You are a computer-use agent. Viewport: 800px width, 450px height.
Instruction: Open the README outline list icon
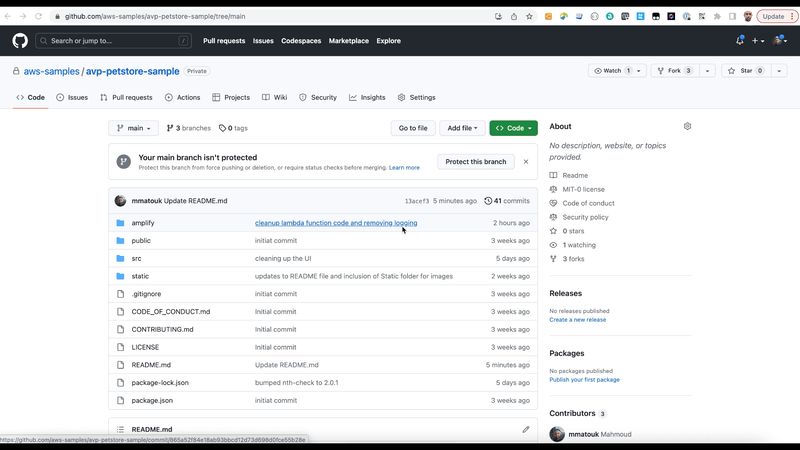[120, 430]
